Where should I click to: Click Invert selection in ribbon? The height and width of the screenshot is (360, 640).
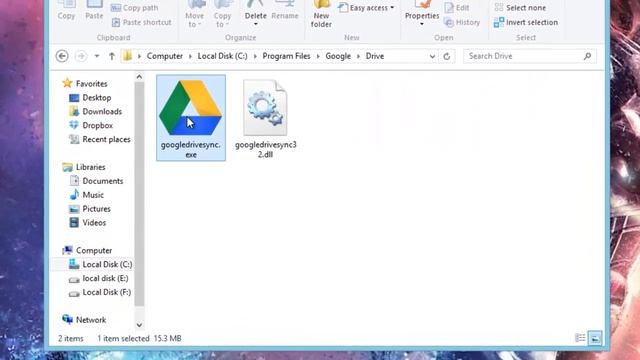tap(526, 22)
